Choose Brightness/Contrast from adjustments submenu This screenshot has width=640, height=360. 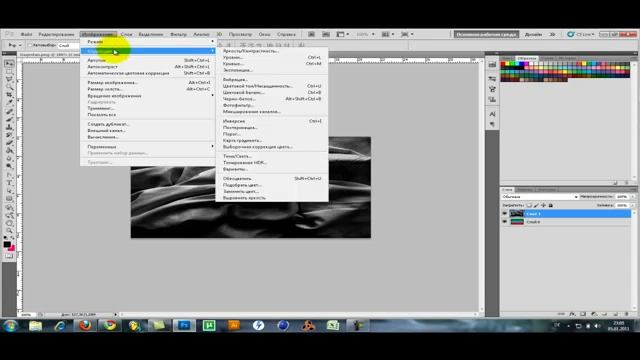[x=272, y=51]
